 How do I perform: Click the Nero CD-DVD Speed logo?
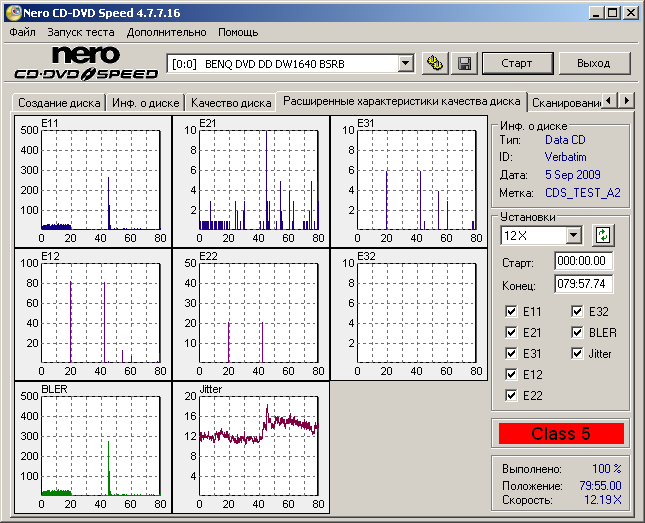coord(84,63)
